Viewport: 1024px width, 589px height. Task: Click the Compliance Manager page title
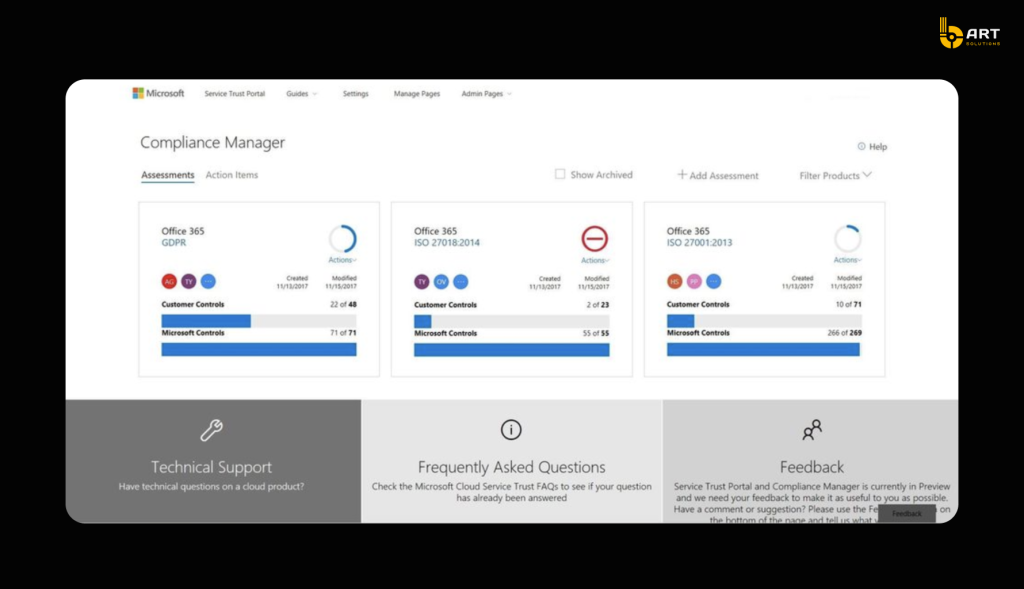click(x=212, y=142)
